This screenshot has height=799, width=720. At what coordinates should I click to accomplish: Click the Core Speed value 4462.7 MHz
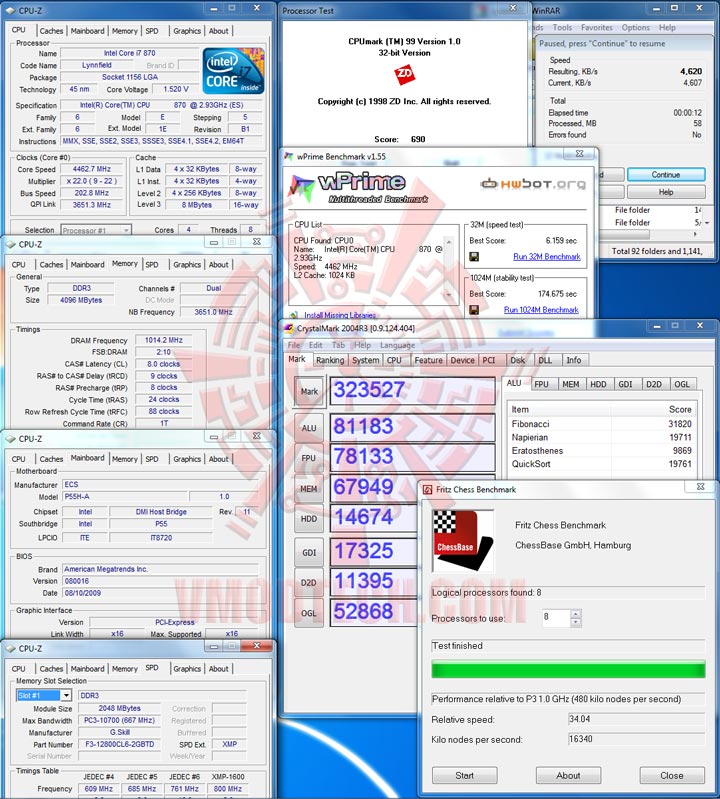pyautogui.click(x=91, y=169)
